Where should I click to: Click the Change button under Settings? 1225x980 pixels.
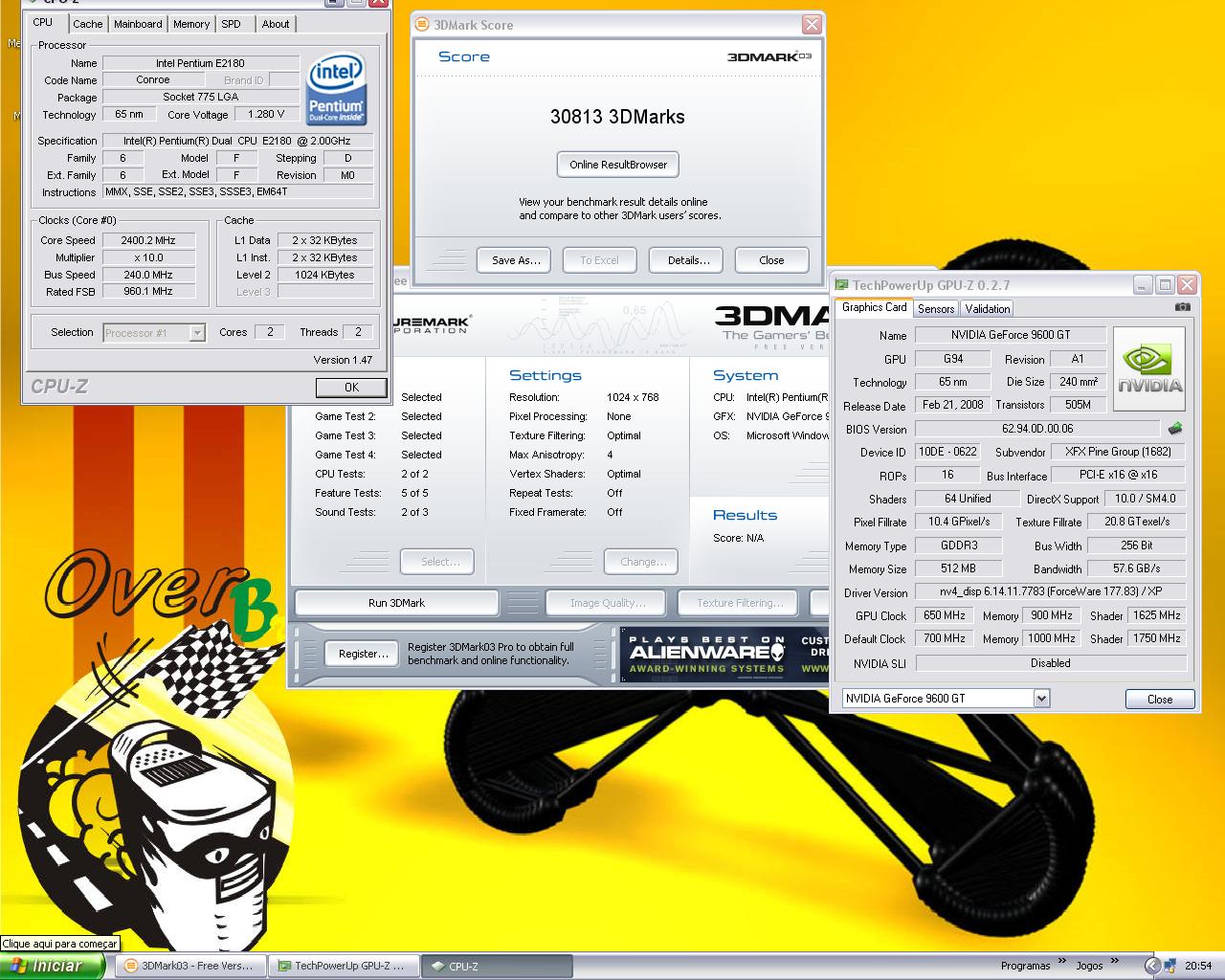point(640,562)
